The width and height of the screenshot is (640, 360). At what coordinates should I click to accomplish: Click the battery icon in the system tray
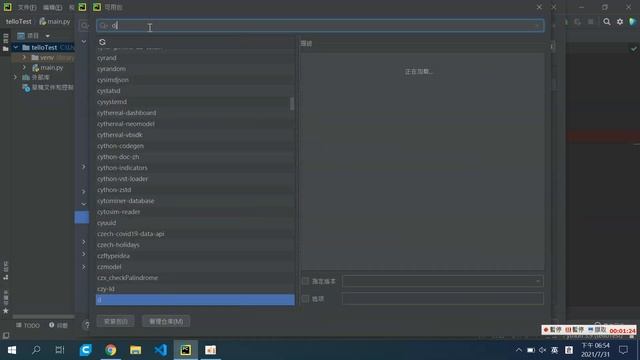[531, 350]
